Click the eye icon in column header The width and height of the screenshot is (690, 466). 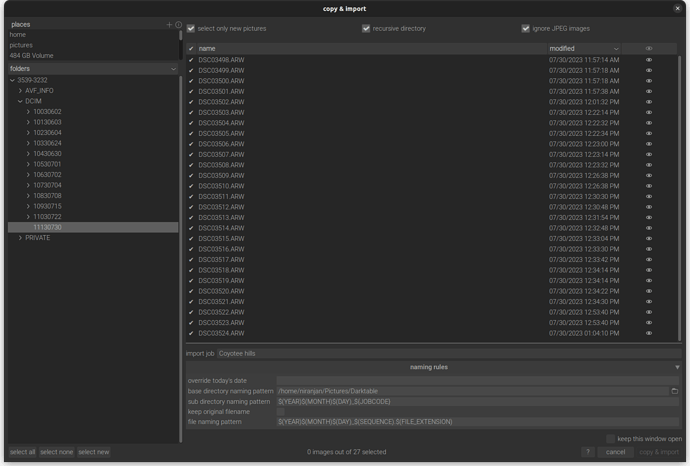648,48
